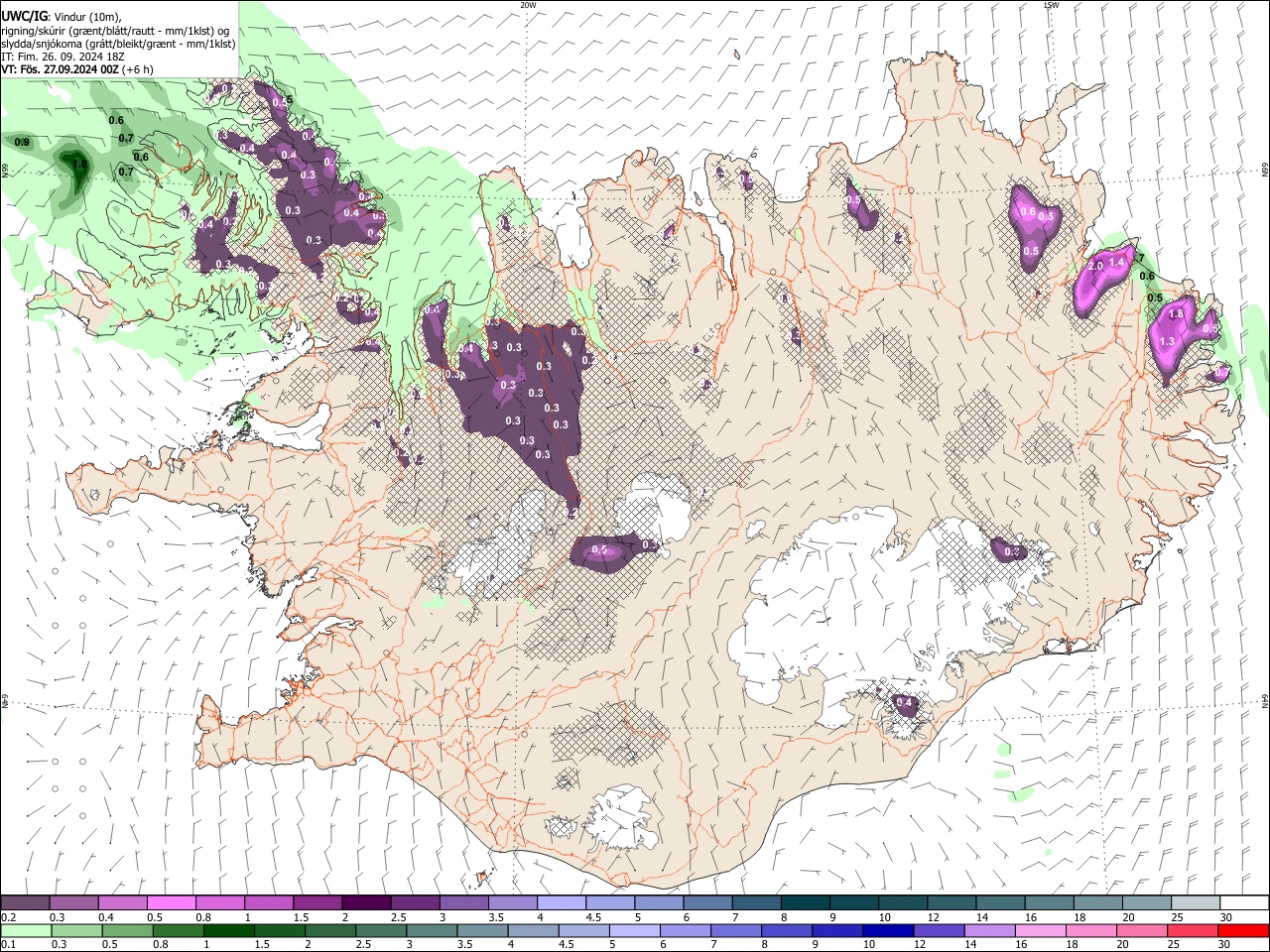Click the light gray 25 swatch in upper legend row
This screenshot has width=1270, height=952.
(1197, 902)
